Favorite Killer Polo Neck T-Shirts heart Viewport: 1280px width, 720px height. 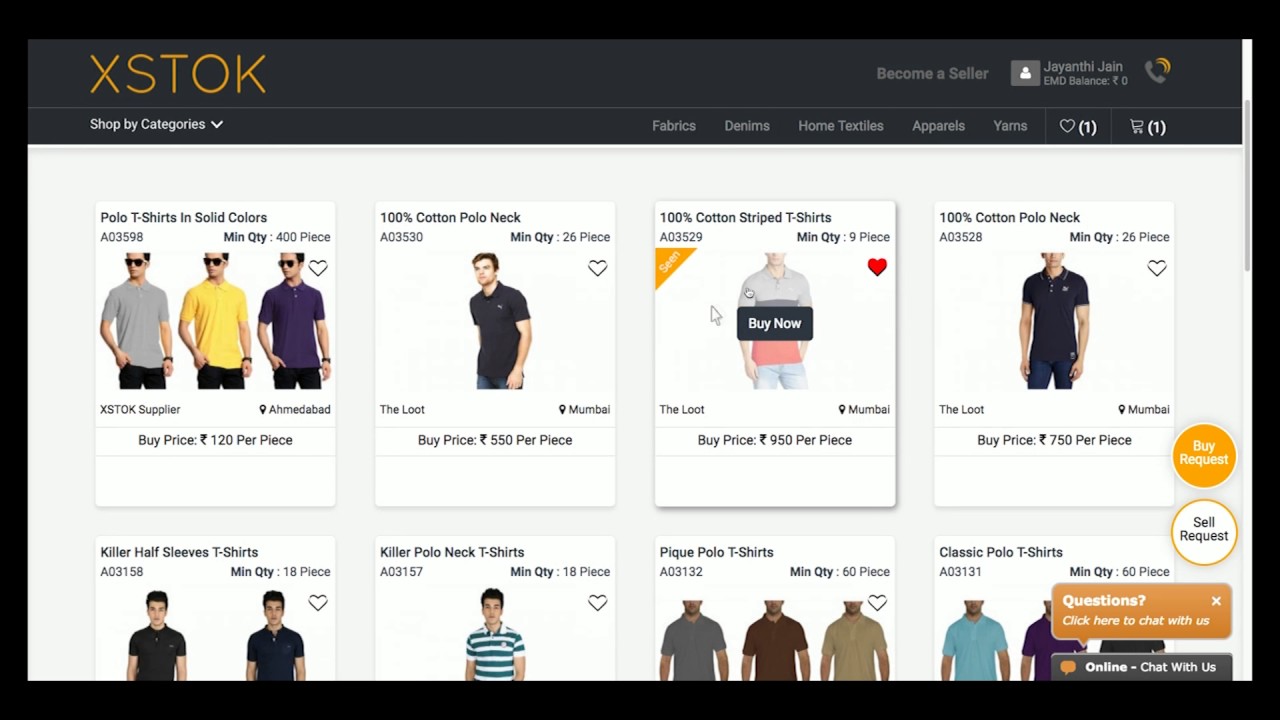(597, 603)
